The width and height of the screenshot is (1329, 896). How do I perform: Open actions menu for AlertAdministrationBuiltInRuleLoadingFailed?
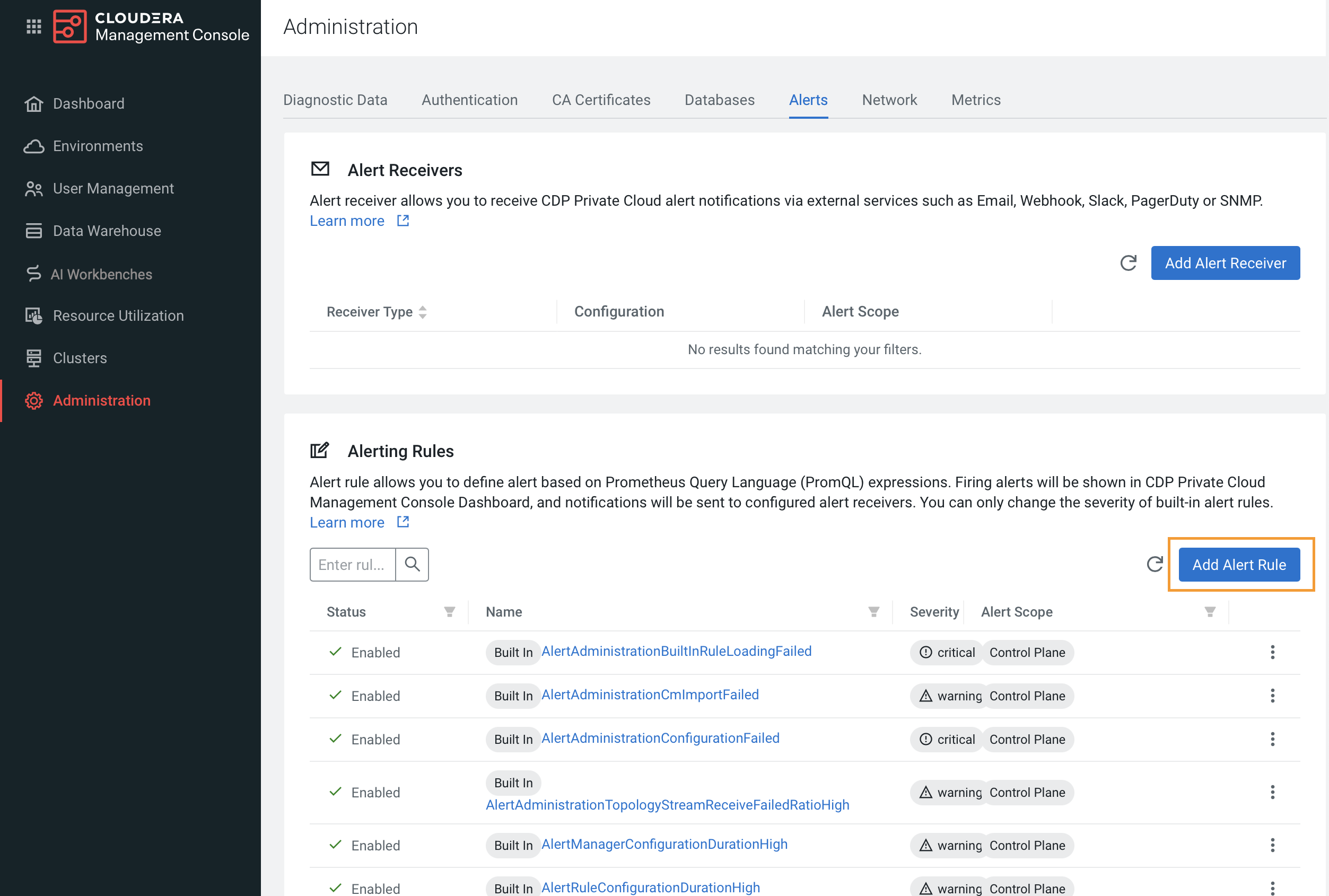coord(1272,652)
